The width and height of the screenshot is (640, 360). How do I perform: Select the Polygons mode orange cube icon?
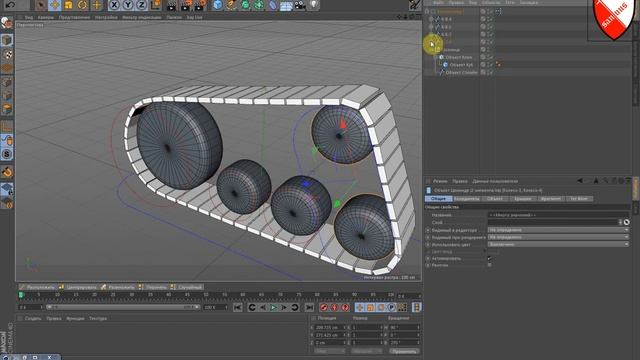(7, 109)
